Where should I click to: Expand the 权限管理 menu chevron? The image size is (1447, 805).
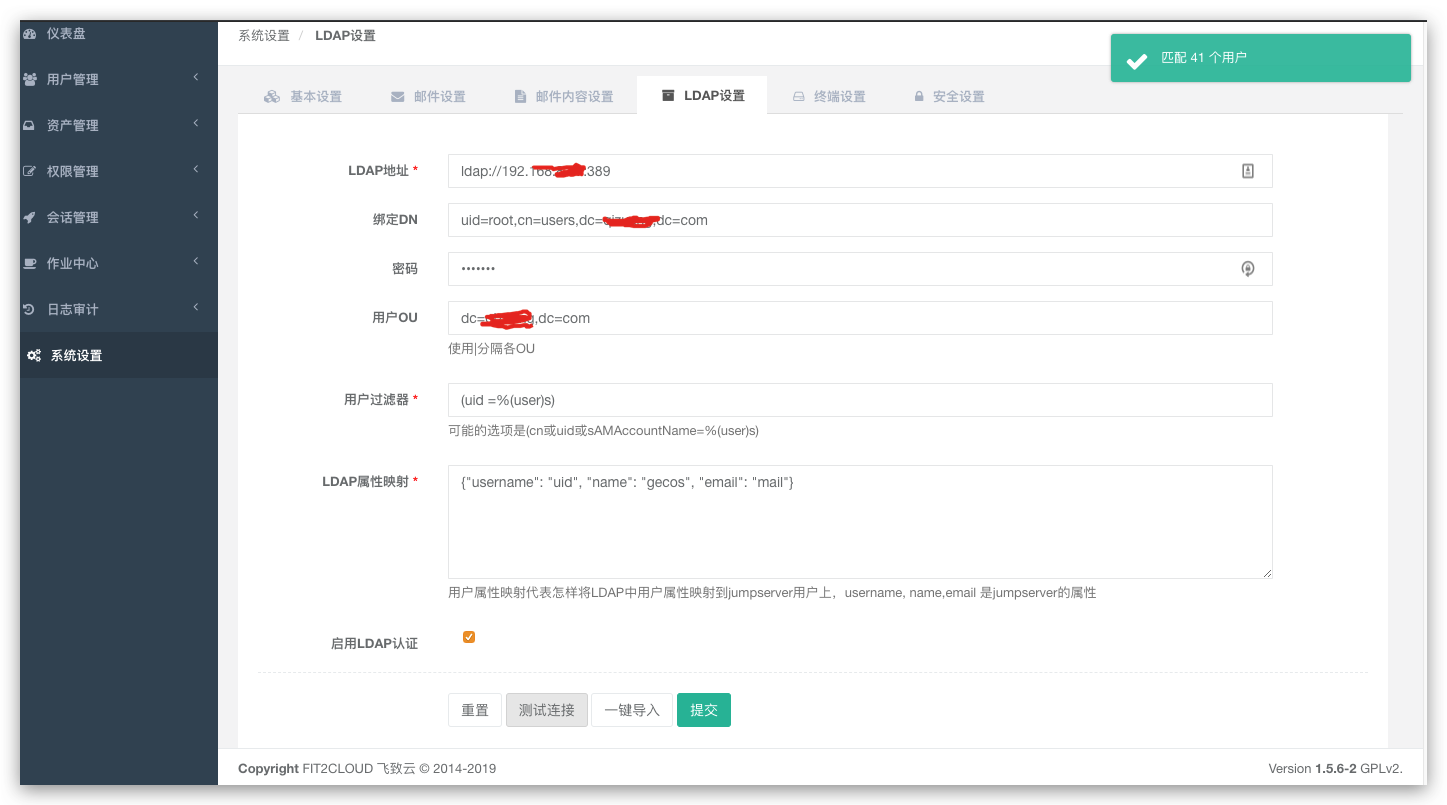click(196, 169)
